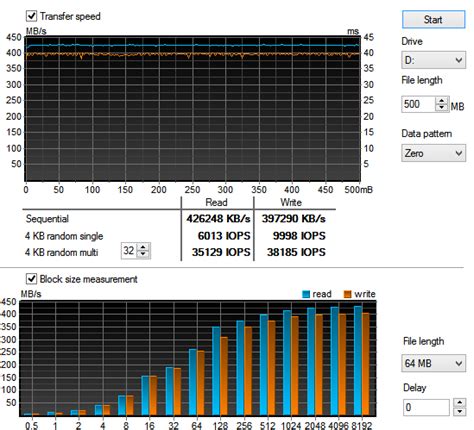Viewport: 474px width, 430px height.
Task: Click the orange write legend swatch
Action: coord(348,294)
